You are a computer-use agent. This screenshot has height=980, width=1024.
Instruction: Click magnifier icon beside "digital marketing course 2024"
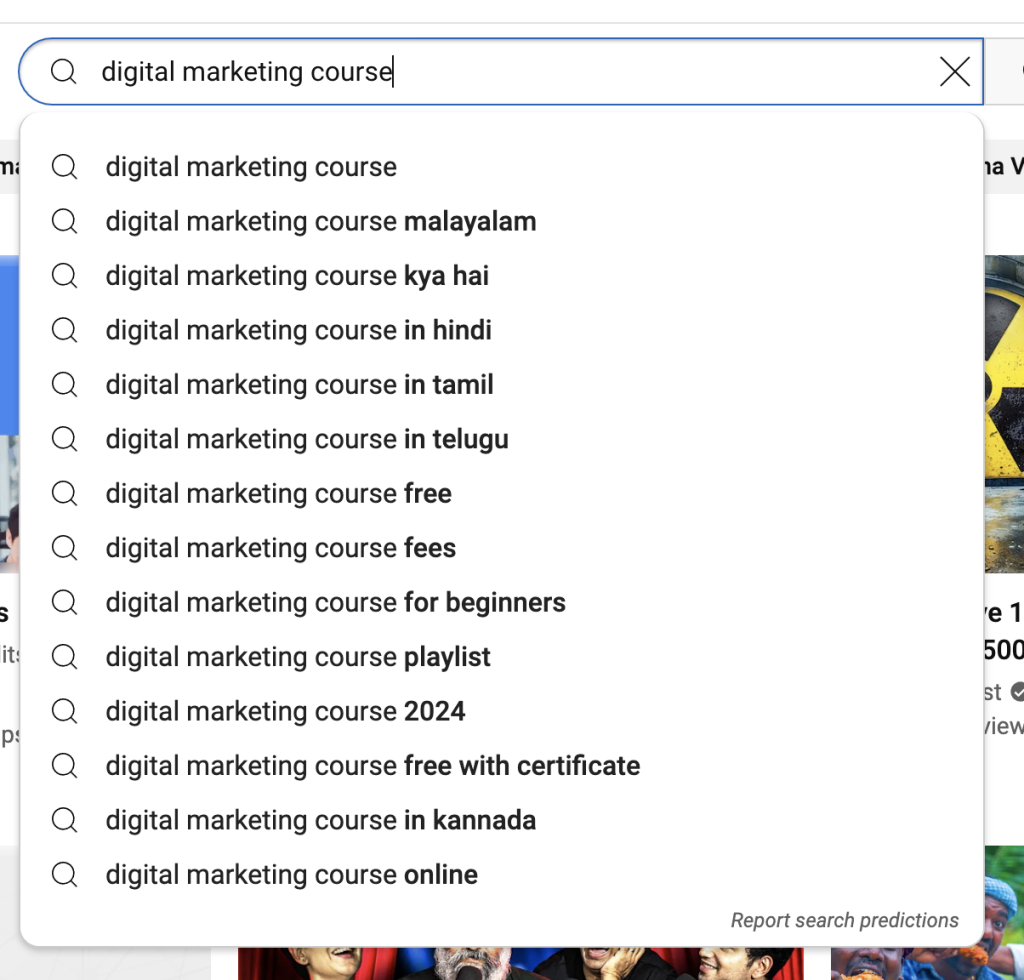[63, 711]
